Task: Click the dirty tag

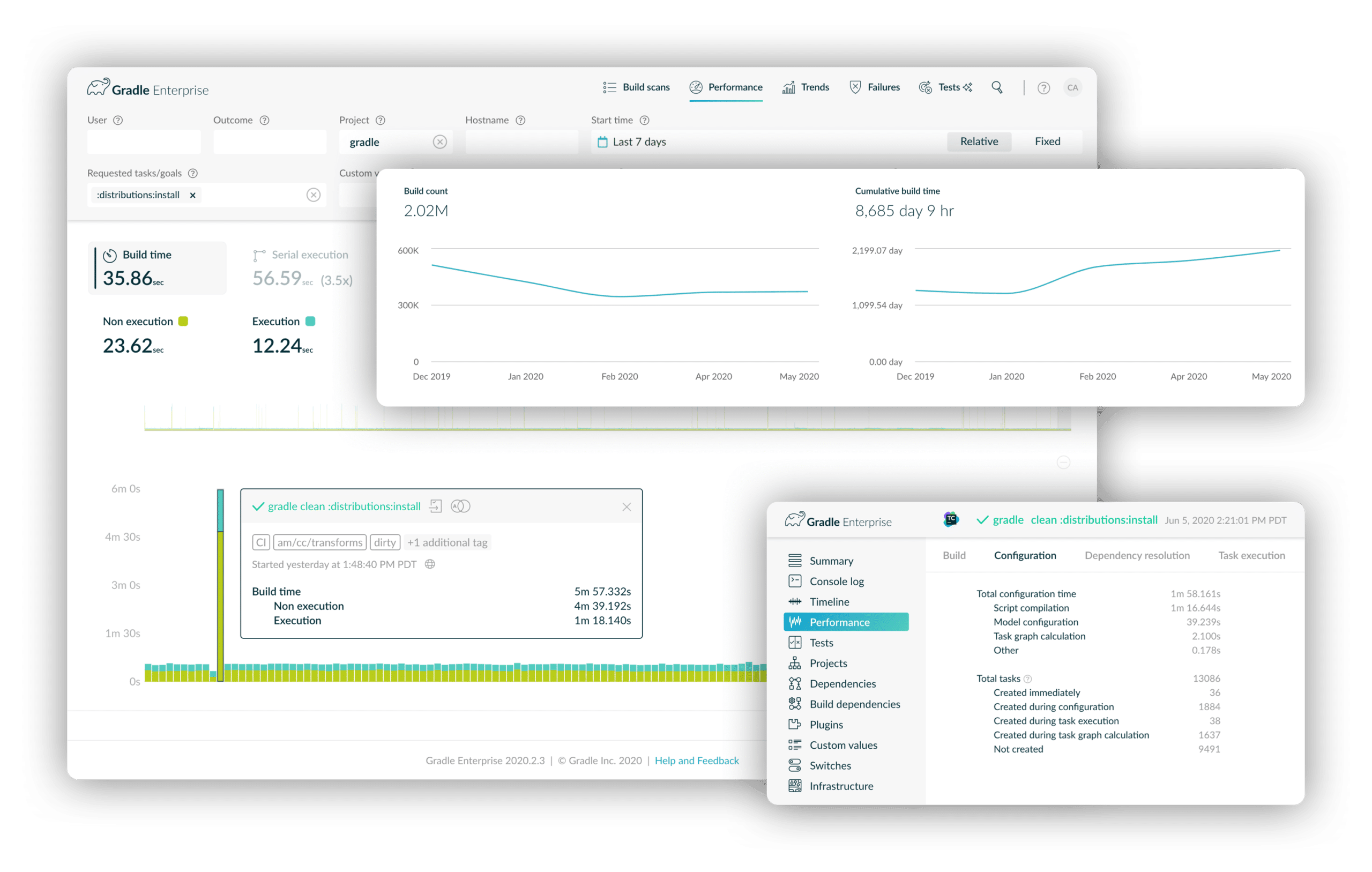Action: click(385, 542)
